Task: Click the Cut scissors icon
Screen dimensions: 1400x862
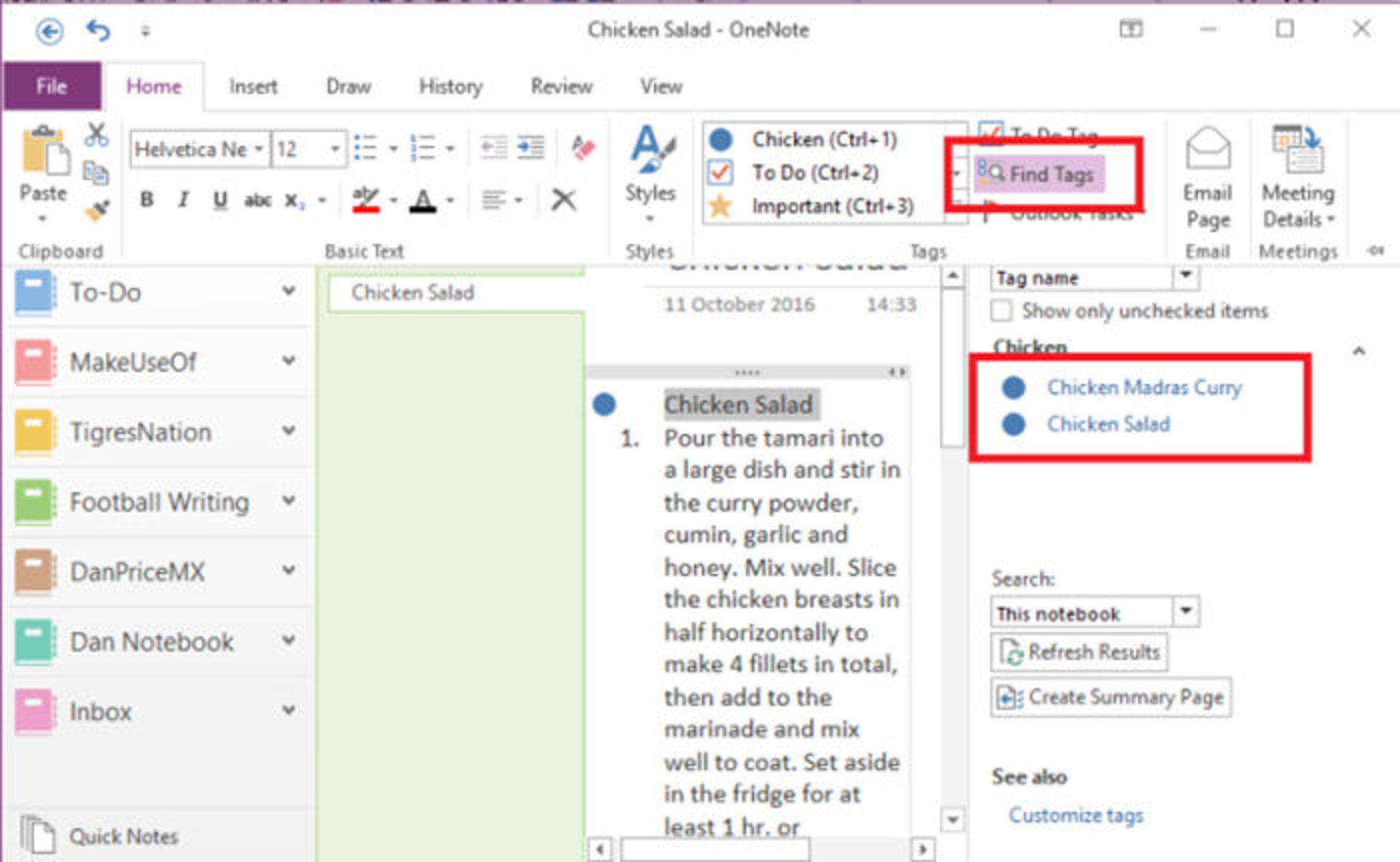Action: pos(96,134)
